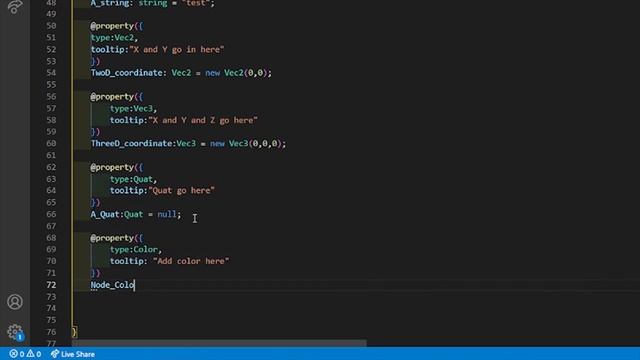The height and width of the screenshot is (360, 640).
Task: Click the errors and warnings status indicator
Action: (x=25, y=354)
